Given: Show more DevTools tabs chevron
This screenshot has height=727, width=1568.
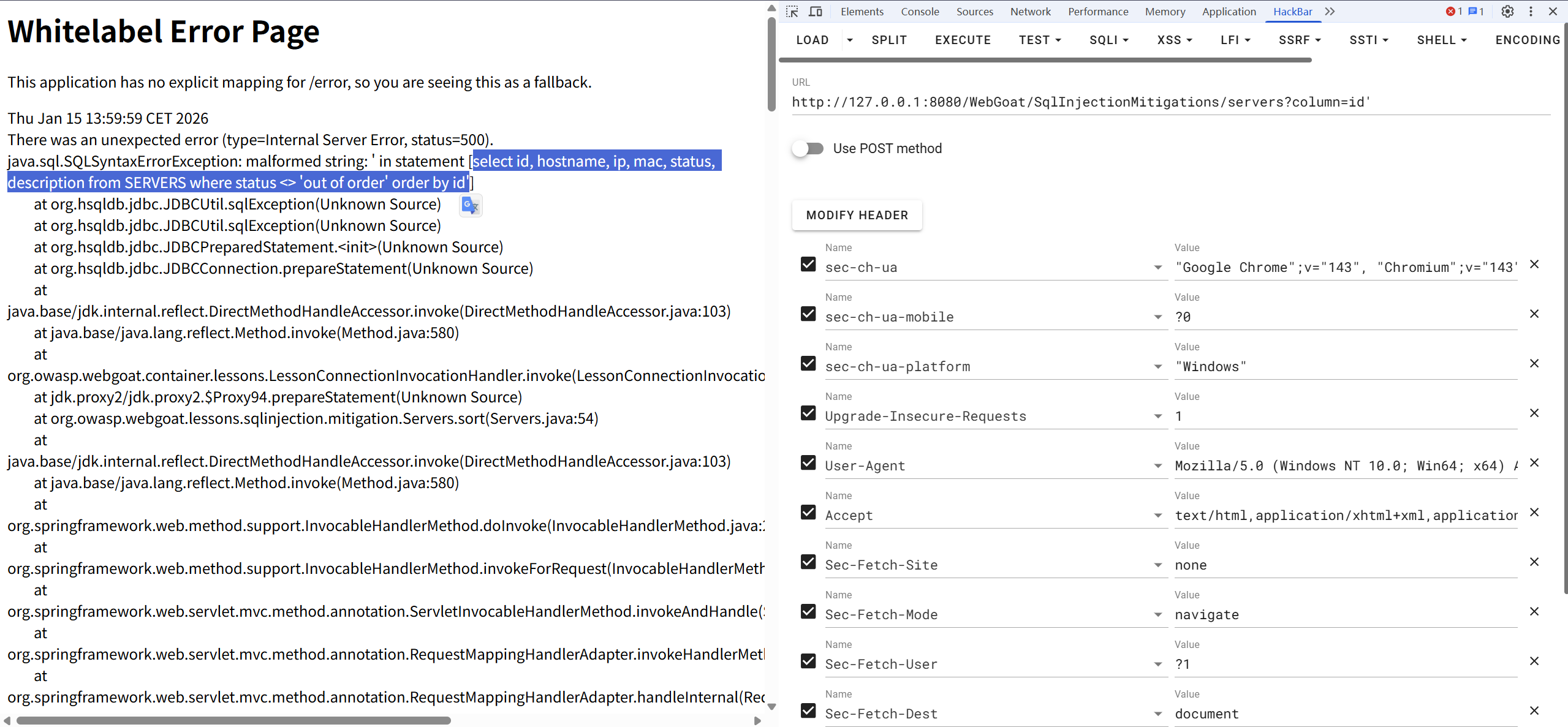Looking at the screenshot, I should 1330,12.
